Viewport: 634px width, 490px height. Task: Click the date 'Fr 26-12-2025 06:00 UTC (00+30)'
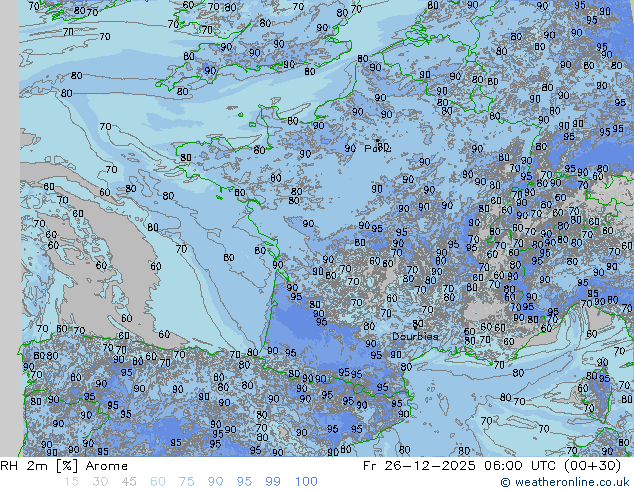(492, 466)
